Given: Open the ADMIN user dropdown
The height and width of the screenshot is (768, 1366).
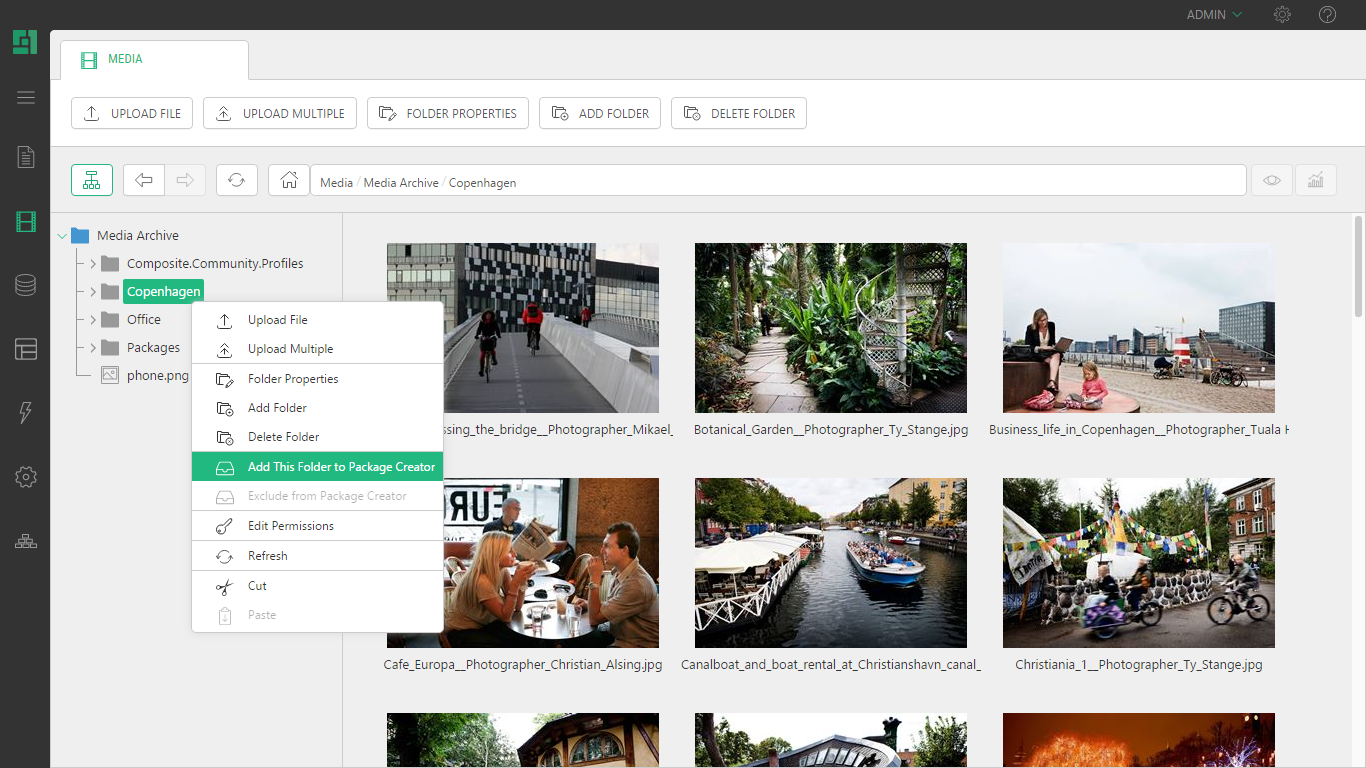Looking at the screenshot, I should [1214, 15].
